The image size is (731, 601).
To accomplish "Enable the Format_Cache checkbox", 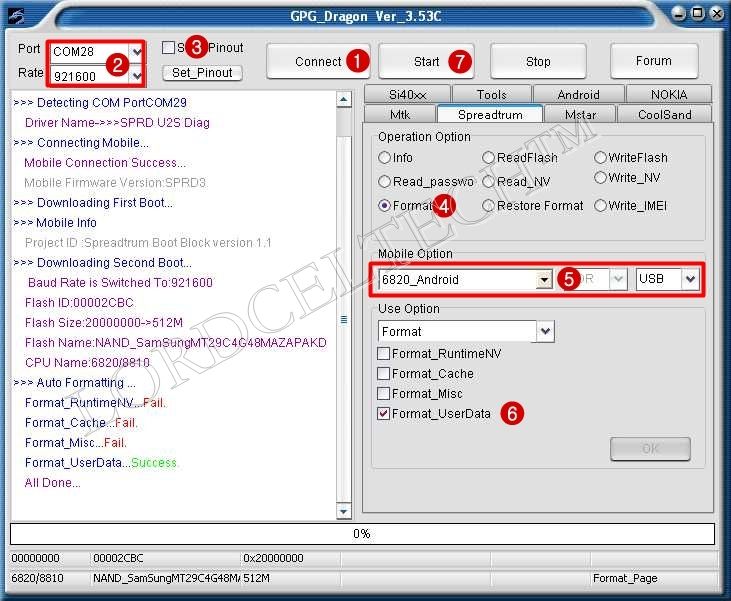I will click(384, 374).
